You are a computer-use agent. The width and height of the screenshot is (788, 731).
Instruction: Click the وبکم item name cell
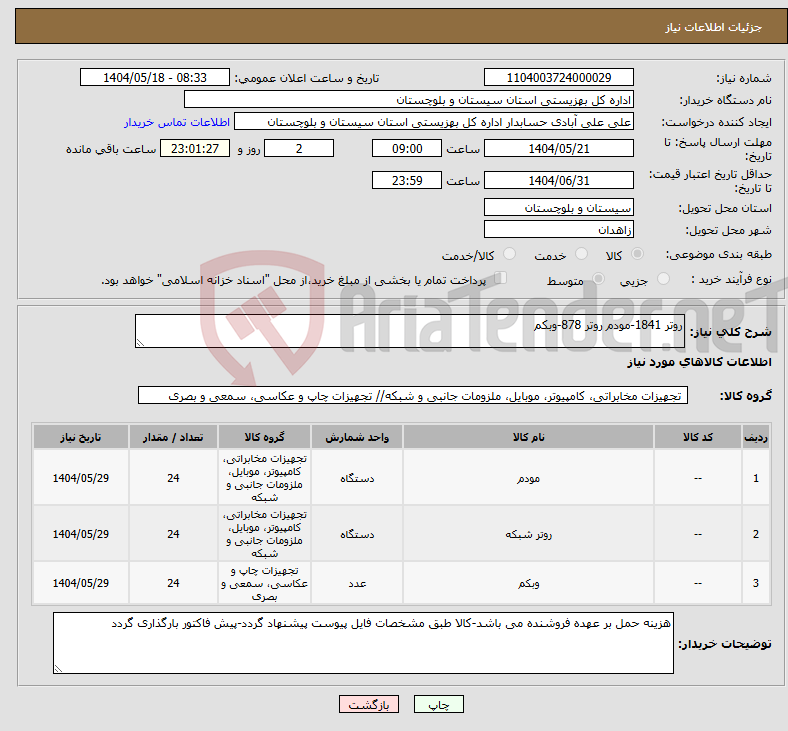(528, 583)
